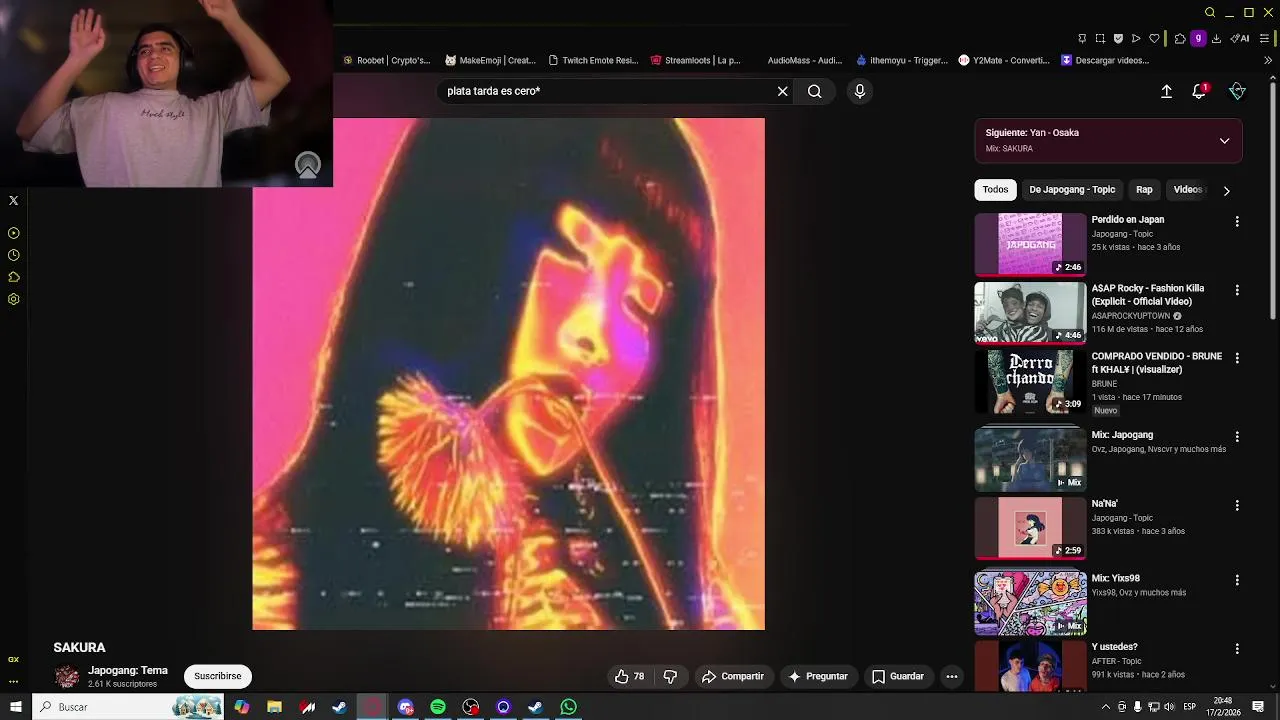This screenshot has height=720, width=1280.
Task: Show hidden bookmarks with double chevron
Action: (x=1268, y=60)
